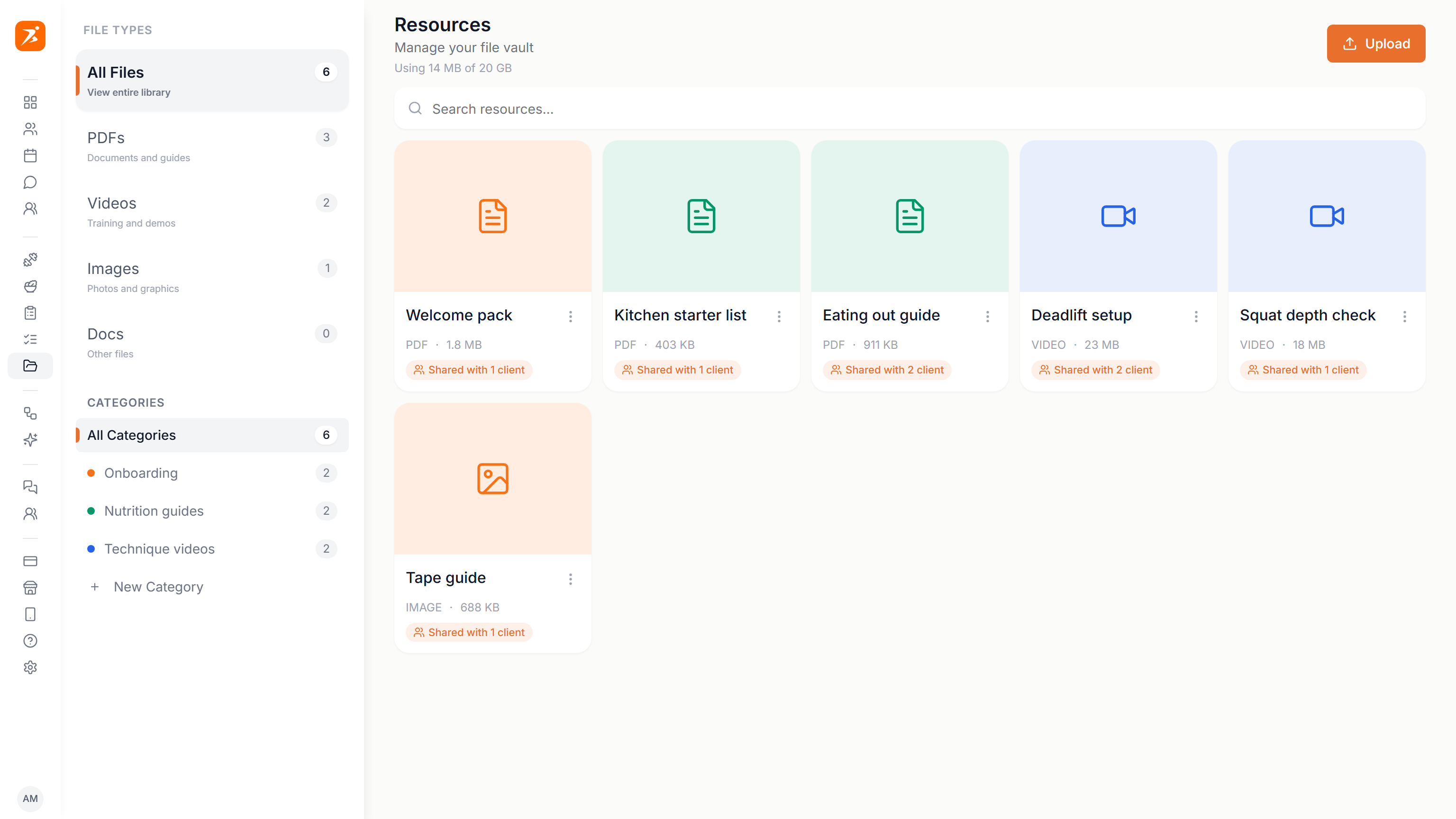The image size is (1456, 819).
Task: Filter by Videos file type
Action: [x=212, y=212]
